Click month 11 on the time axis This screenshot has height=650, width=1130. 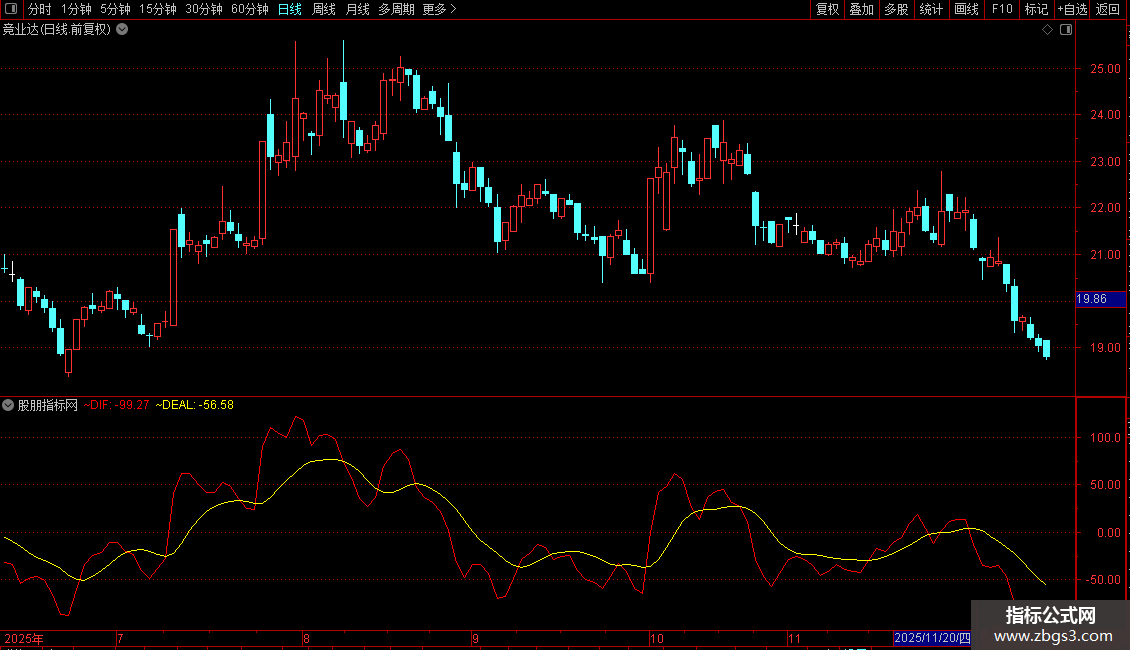click(794, 638)
